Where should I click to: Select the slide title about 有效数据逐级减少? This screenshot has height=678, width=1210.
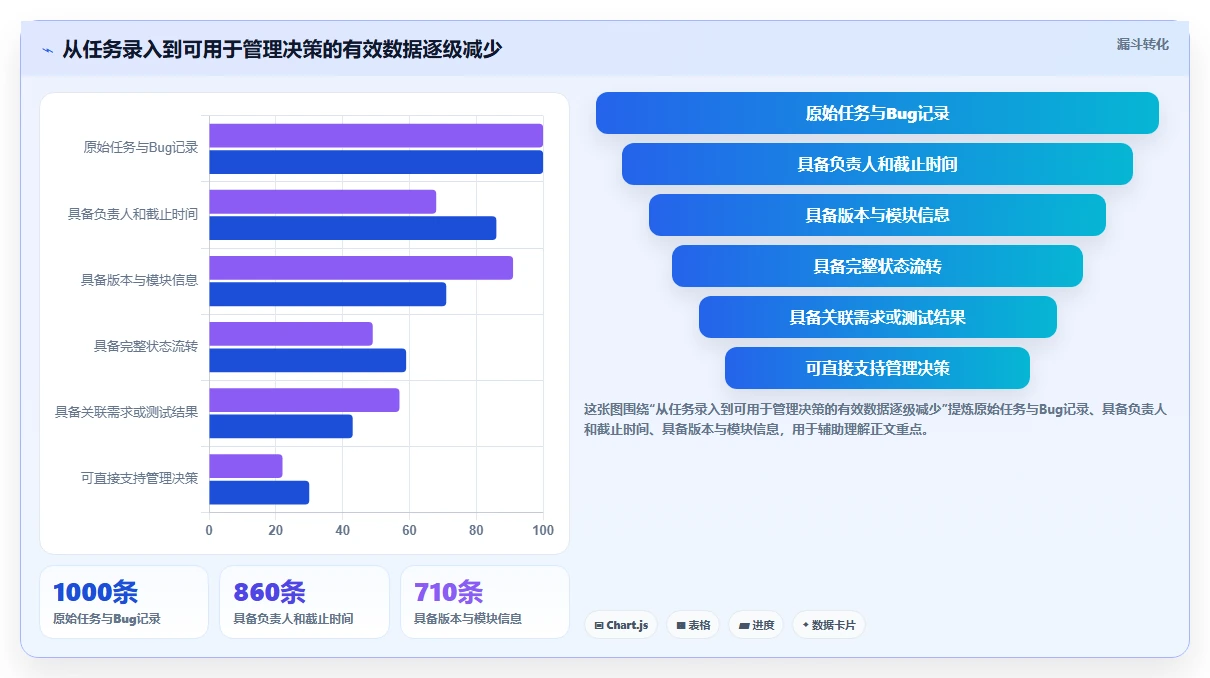pos(282,49)
